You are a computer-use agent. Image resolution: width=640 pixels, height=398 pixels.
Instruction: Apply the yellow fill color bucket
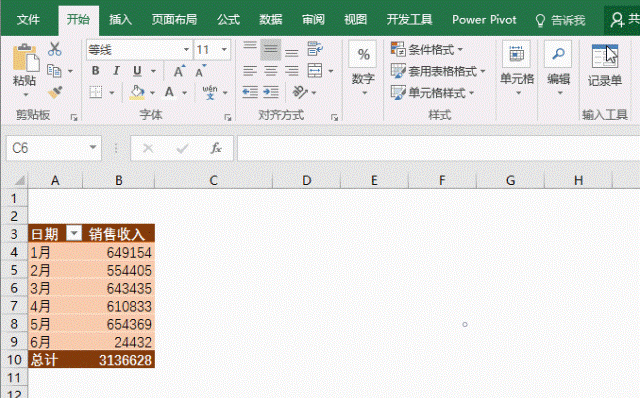(x=137, y=93)
